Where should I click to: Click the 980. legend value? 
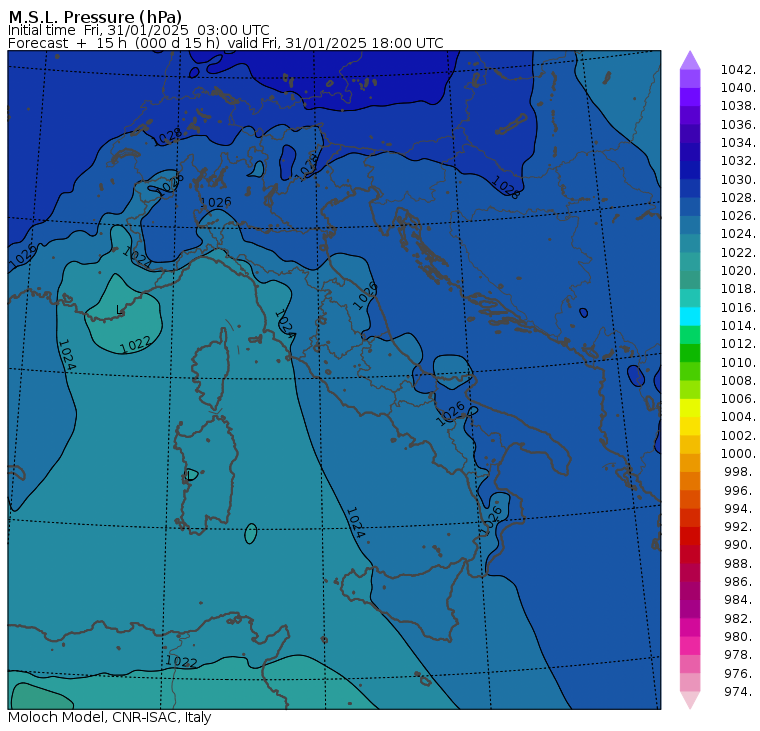click(740, 636)
